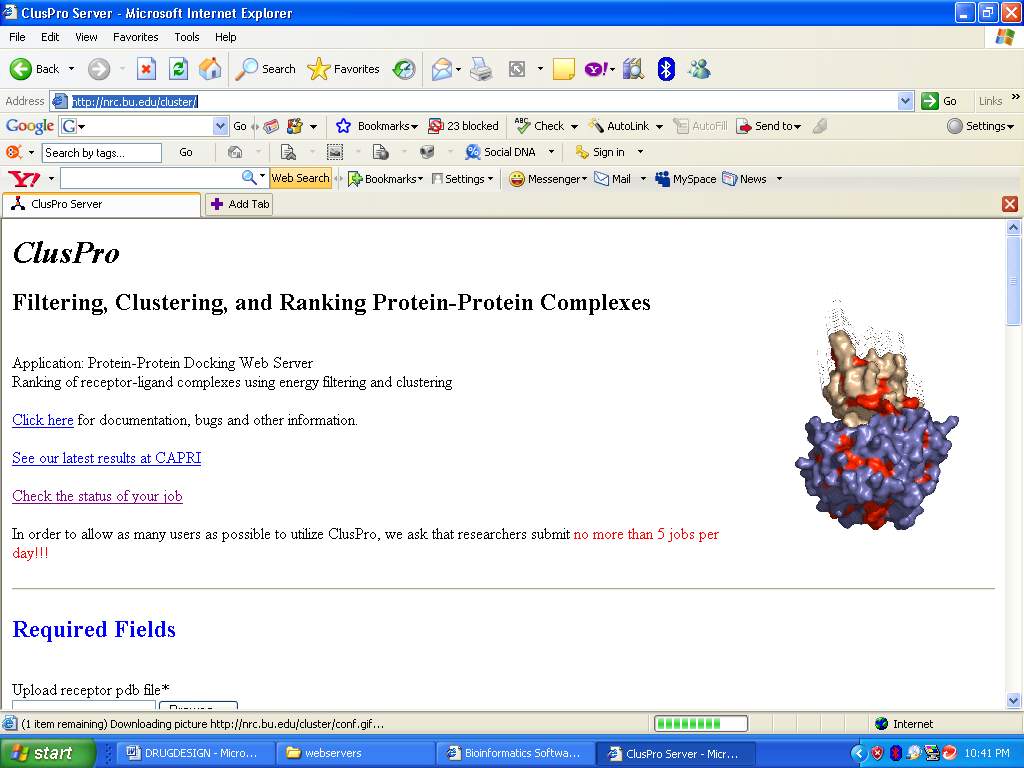Click the Yahoo search input field
The width and height of the screenshot is (1024, 768).
click(150, 178)
